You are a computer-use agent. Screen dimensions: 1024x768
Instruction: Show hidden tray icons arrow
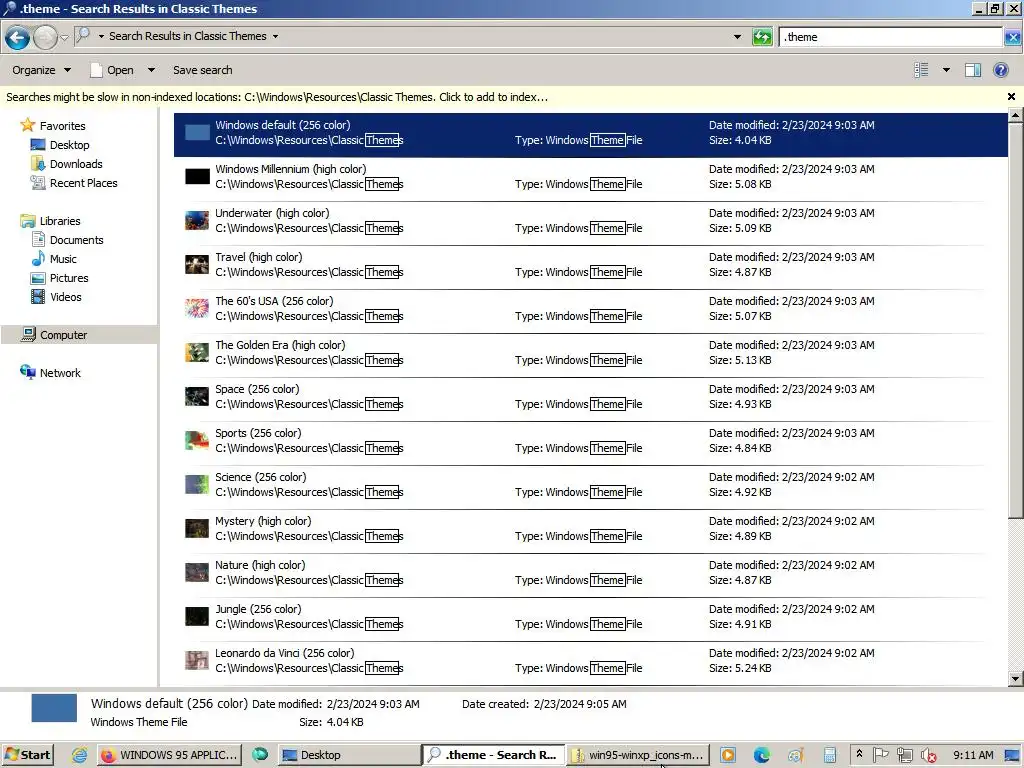[859, 754]
